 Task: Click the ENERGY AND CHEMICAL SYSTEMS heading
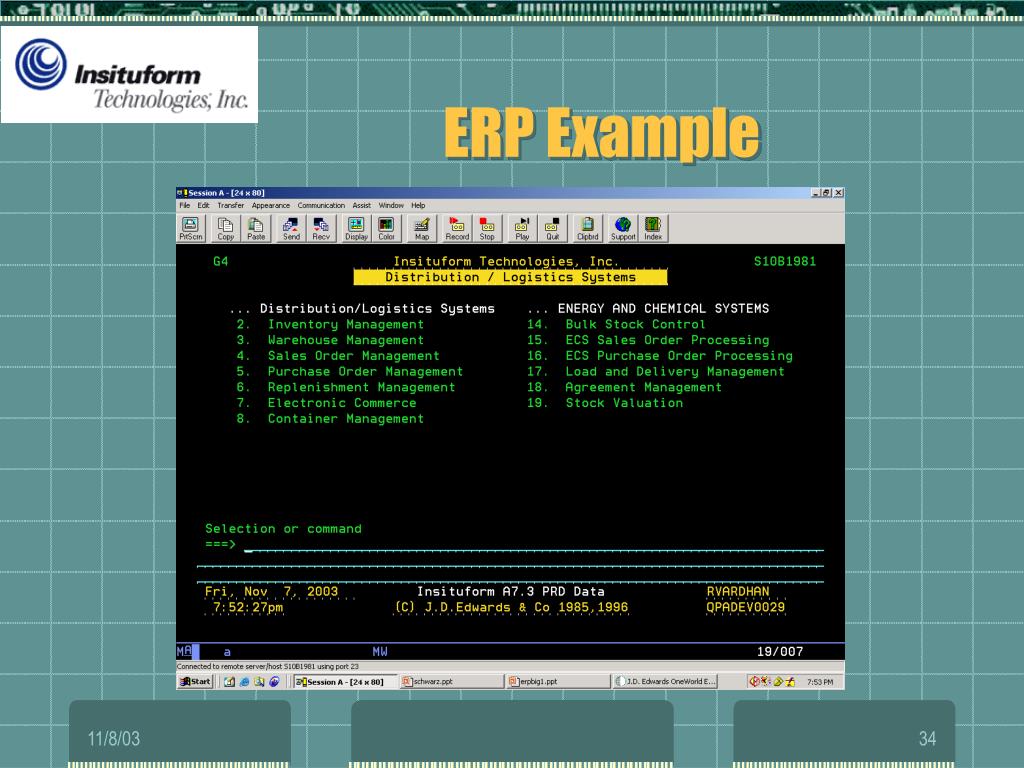coord(663,308)
